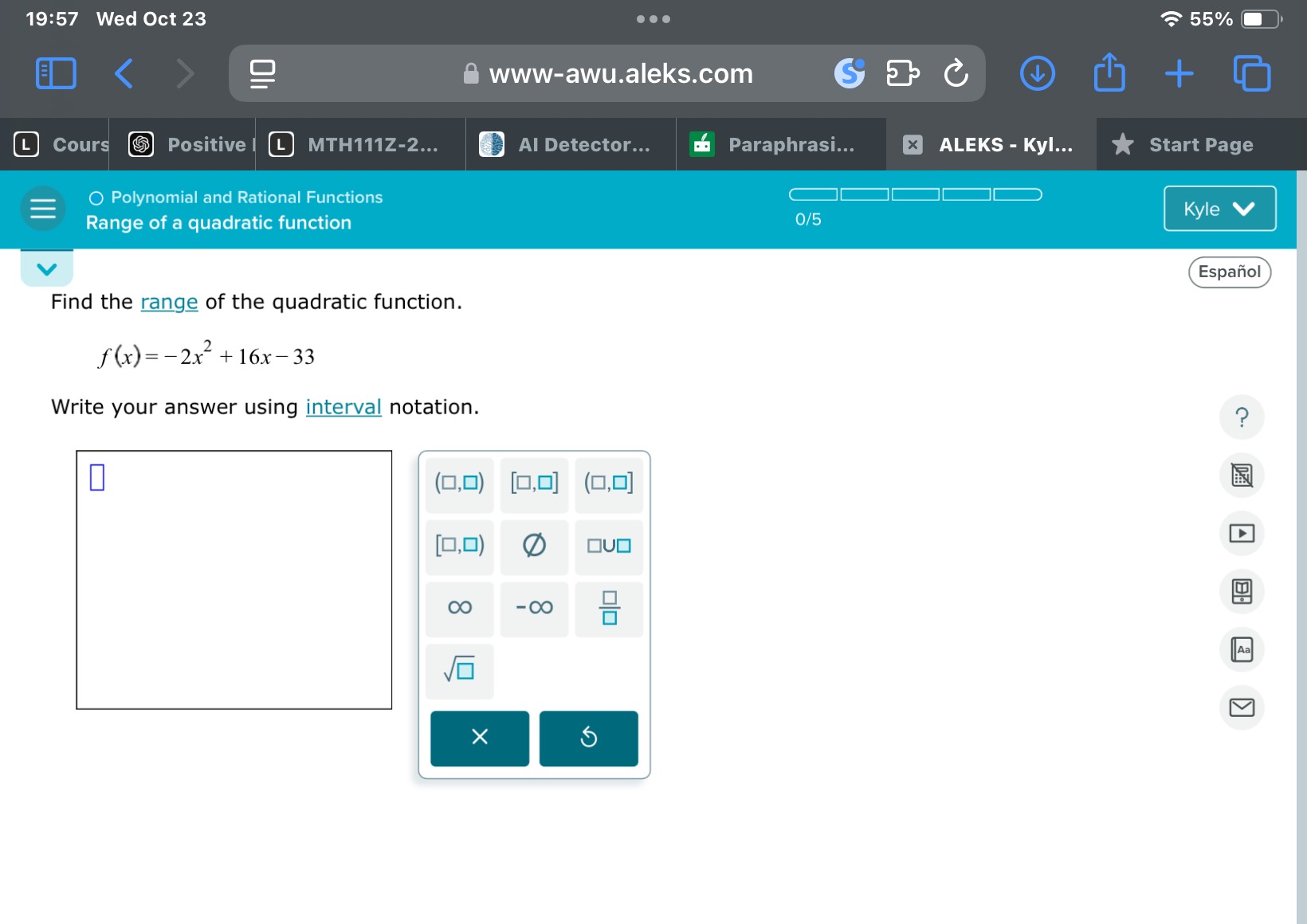The image size is (1307, 924).
Task: Send a message via envelope icon
Action: [x=1242, y=707]
